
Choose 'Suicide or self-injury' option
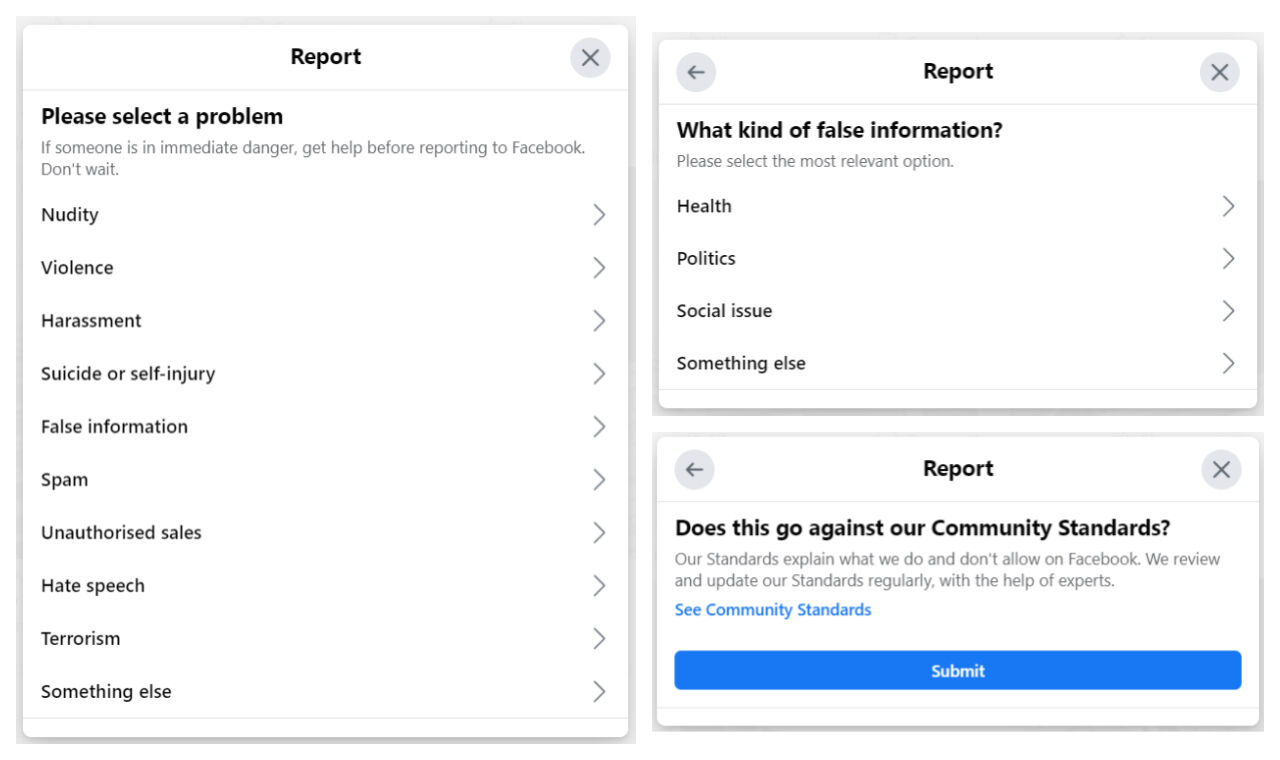128,374
